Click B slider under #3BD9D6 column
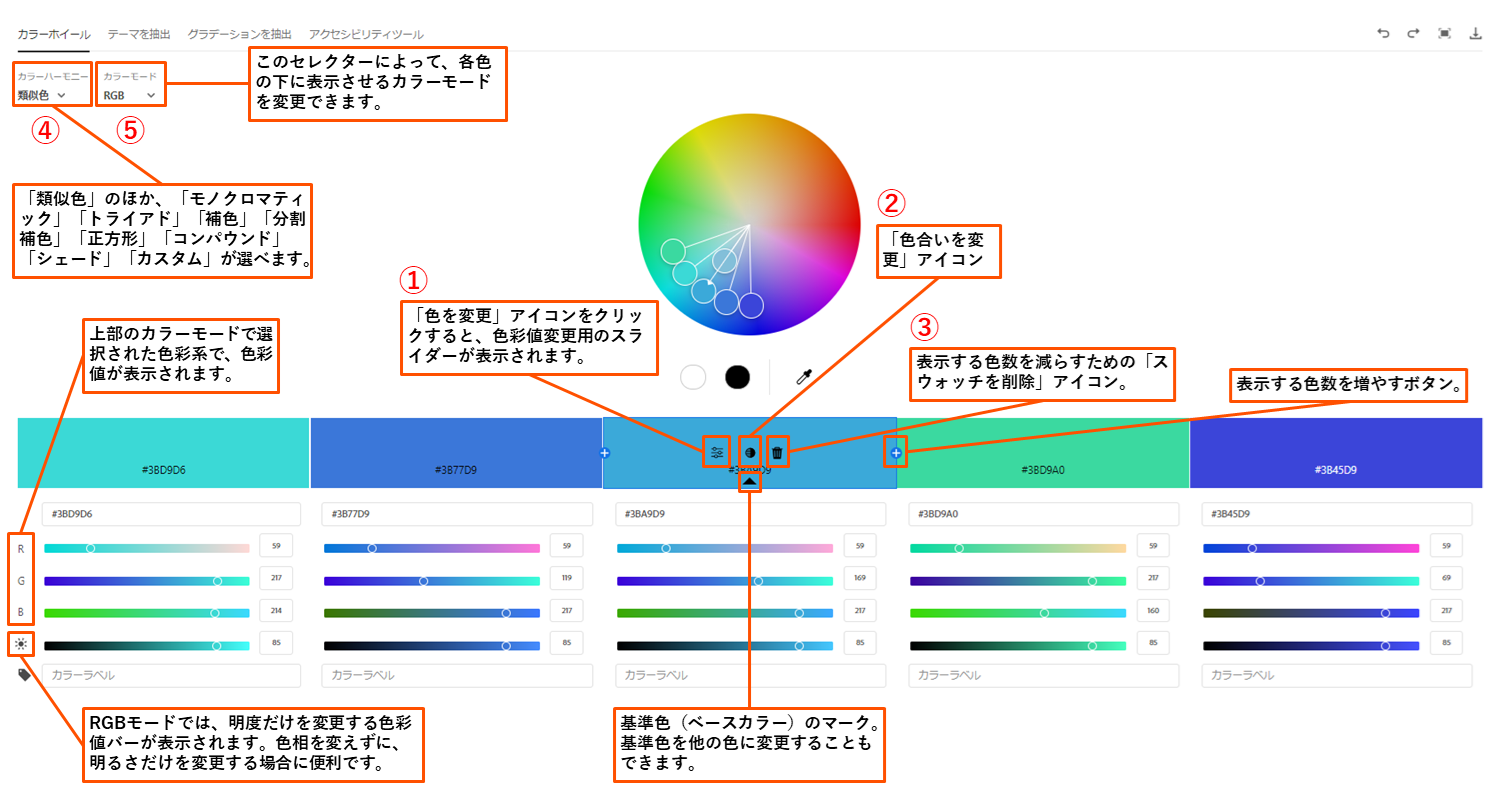The height and width of the screenshot is (785, 1500). click(147, 613)
